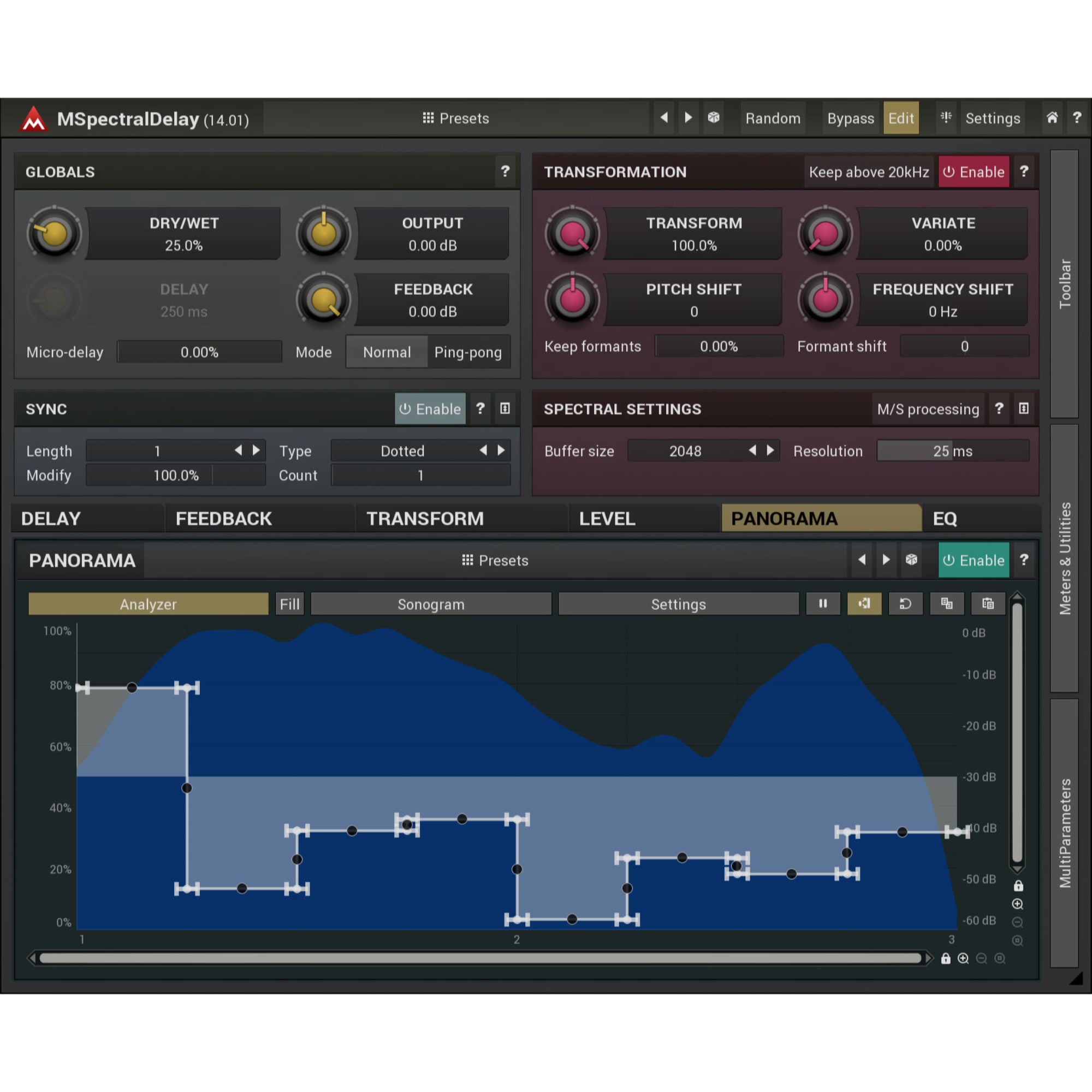Select next Panorama preset arrow
This screenshot has height=1092, width=1092.
pyautogui.click(x=886, y=560)
